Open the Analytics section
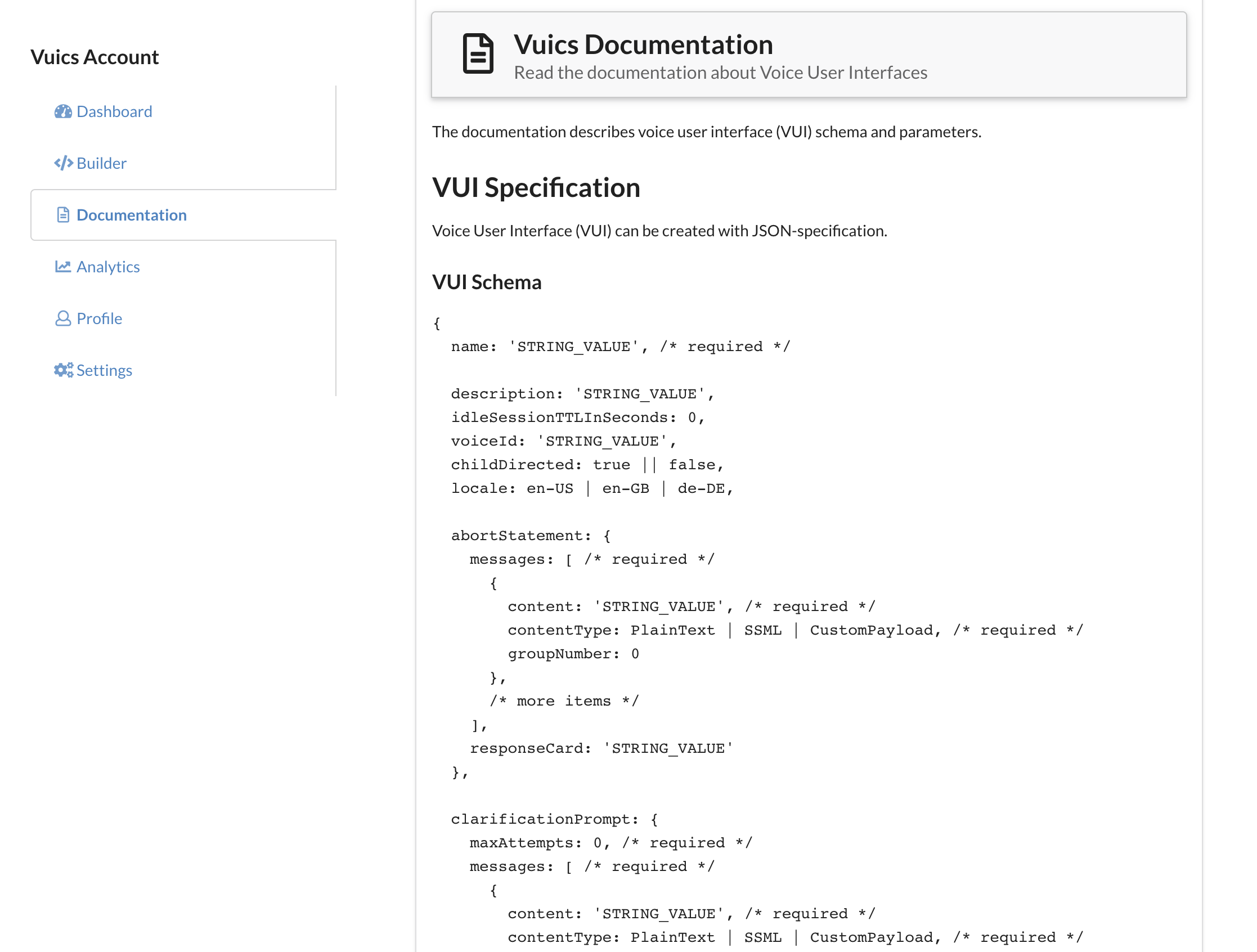Viewport: 1257px width, 952px height. tap(108, 267)
